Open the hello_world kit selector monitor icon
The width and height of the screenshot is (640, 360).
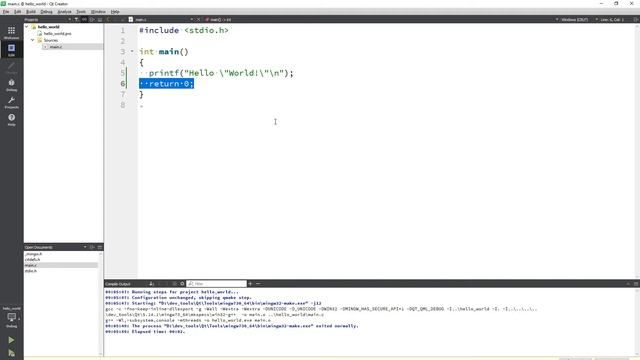click(x=11, y=317)
